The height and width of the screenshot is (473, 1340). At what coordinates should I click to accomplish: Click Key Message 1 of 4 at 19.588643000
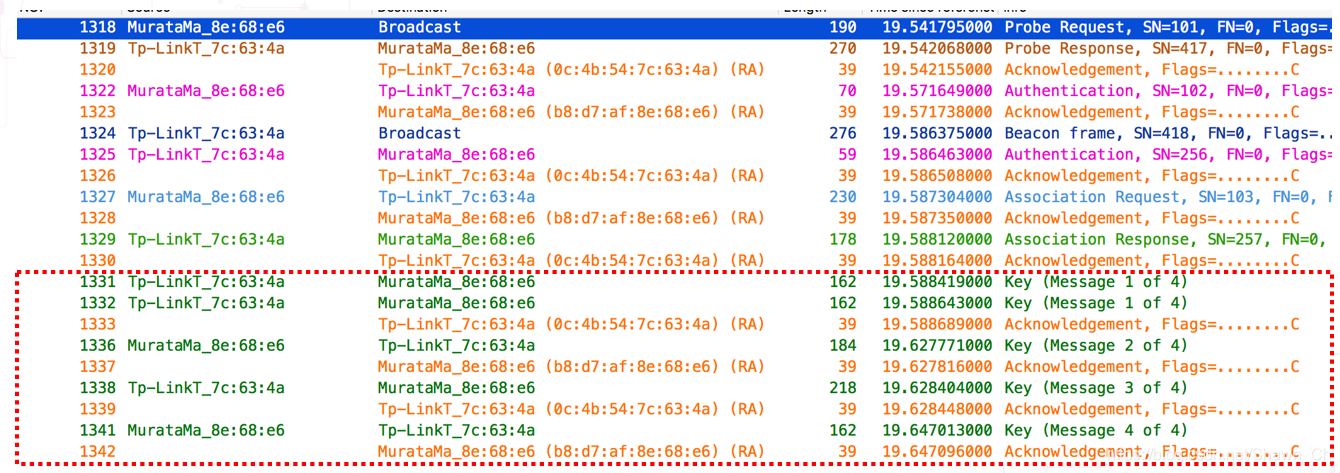pyautogui.click(x=1096, y=303)
